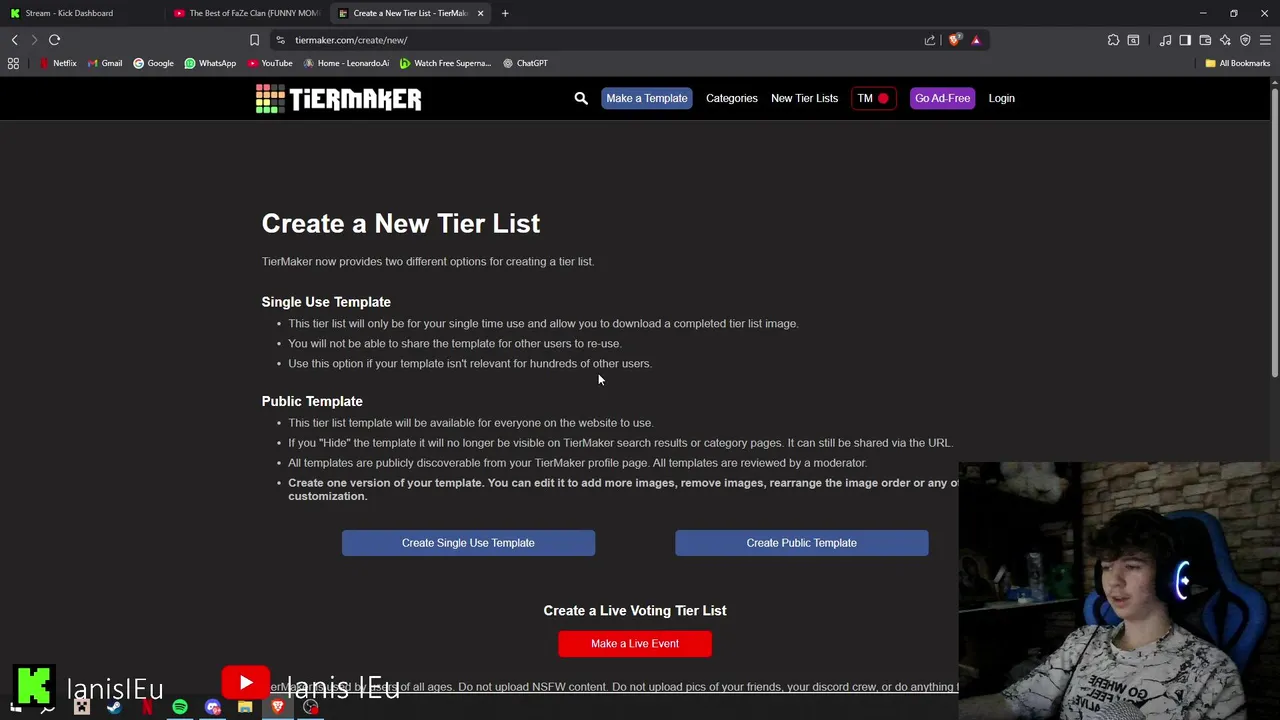The image size is (1280, 720).
Task: Open the WhatsApp bookmark
Action: (x=210, y=63)
